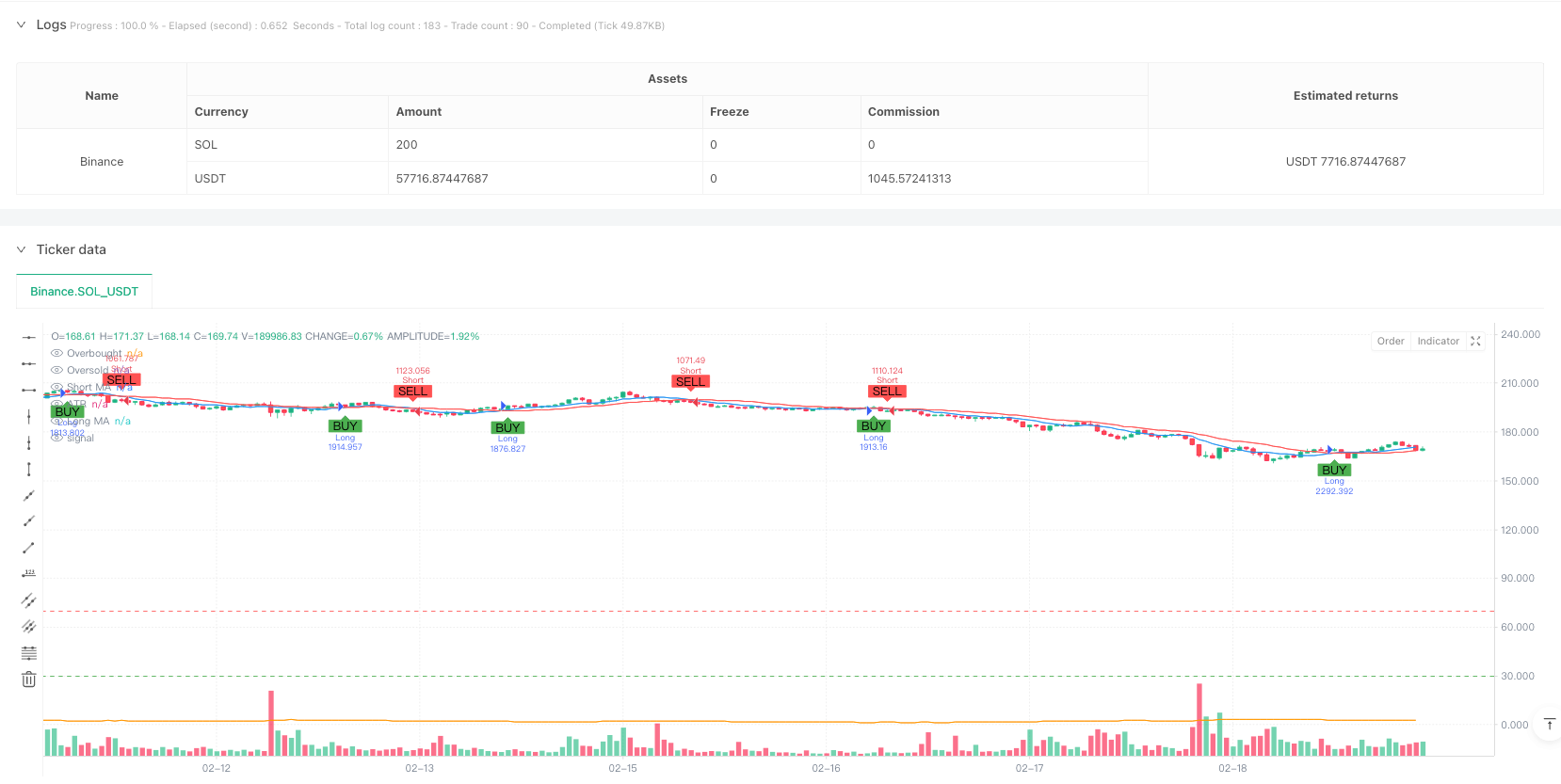1561x784 pixels.
Task: Select the horizontal segment drawing tool
Action: [29, 390]
